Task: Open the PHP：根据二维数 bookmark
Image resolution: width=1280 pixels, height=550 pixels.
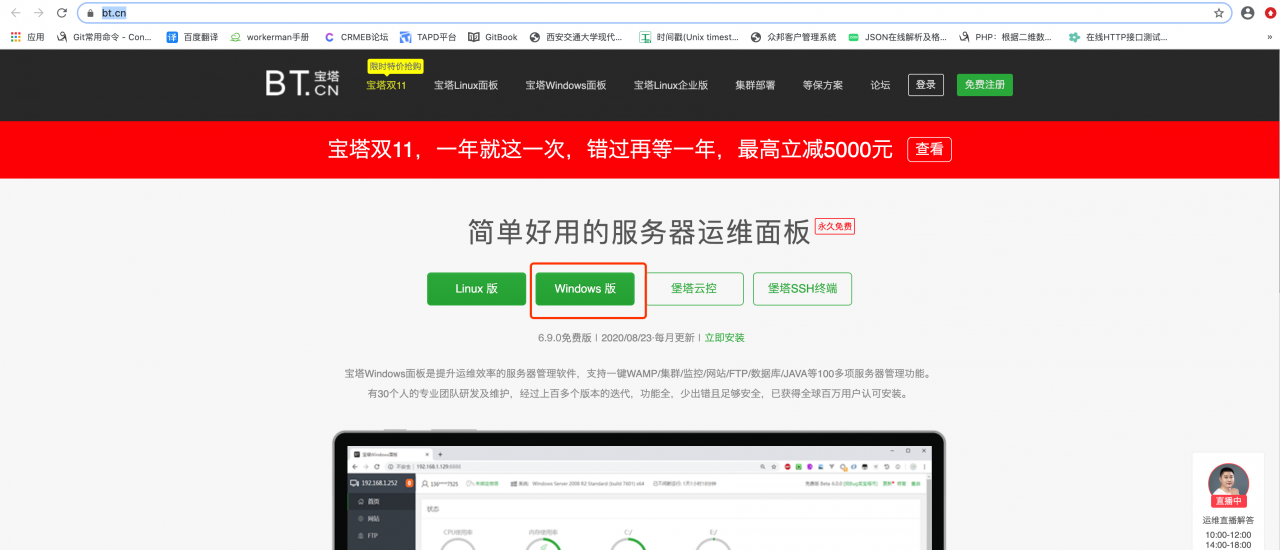Action: coord(1006,37)
